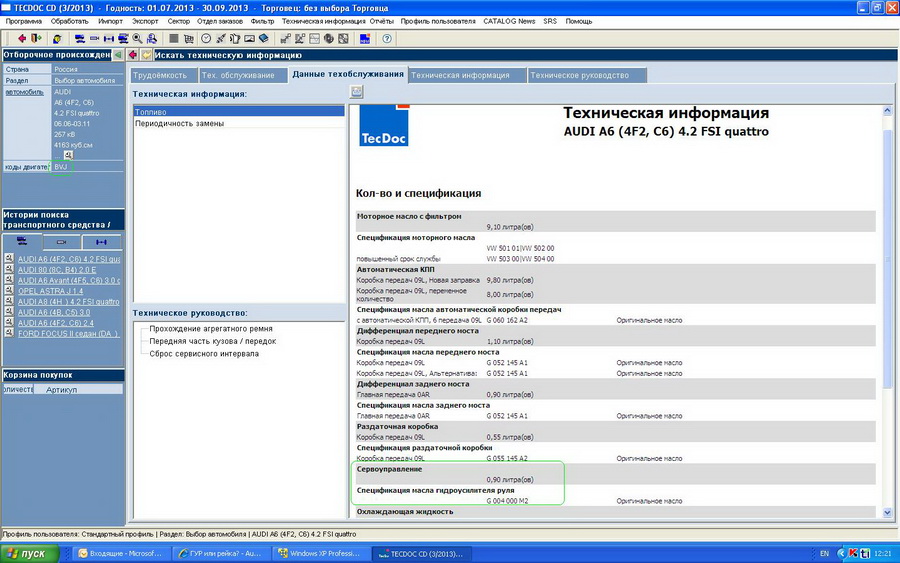This screenshot has height=563, width=900.
Task: Select Топливо in technical information list
Action: (x=239, y=112)
